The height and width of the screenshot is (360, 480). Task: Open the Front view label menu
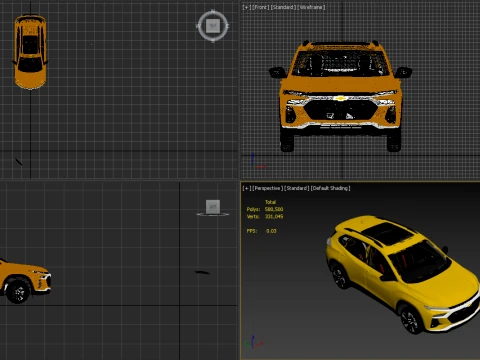tap(261, 7)
